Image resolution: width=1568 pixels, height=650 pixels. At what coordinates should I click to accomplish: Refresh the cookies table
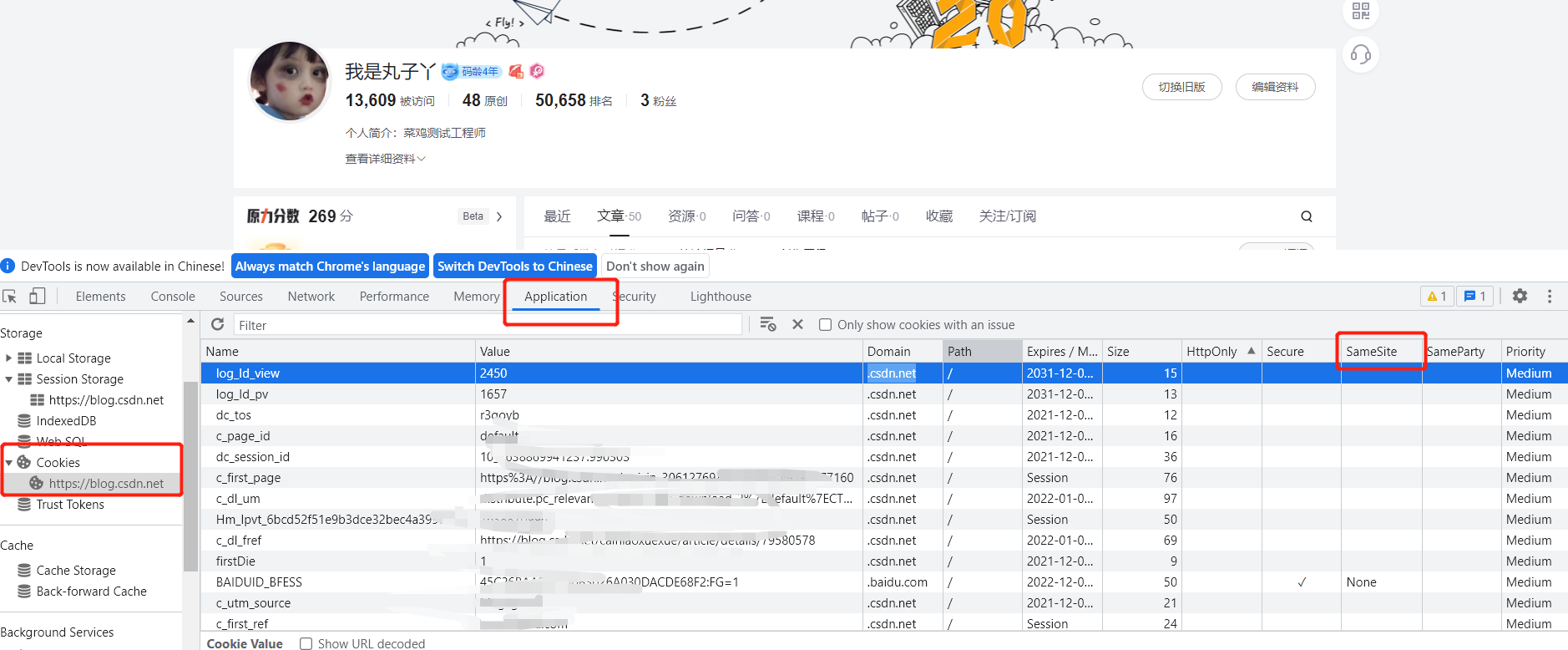217,324
